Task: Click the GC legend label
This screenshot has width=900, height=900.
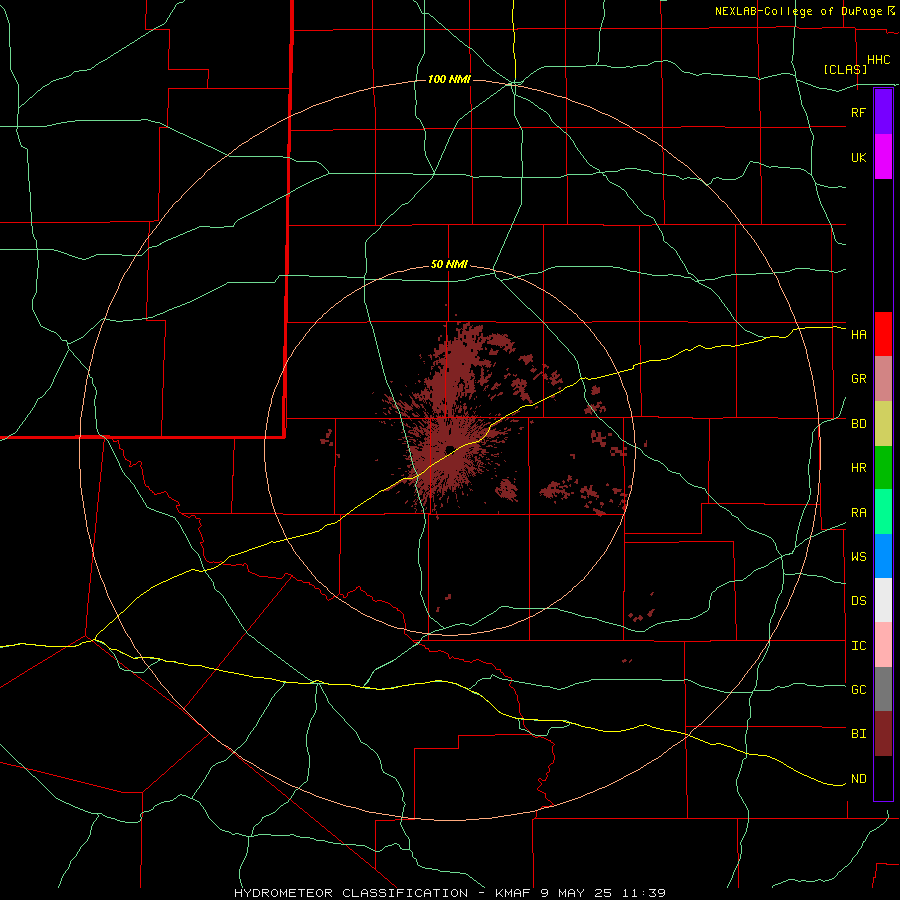Action: click(858, 690)
